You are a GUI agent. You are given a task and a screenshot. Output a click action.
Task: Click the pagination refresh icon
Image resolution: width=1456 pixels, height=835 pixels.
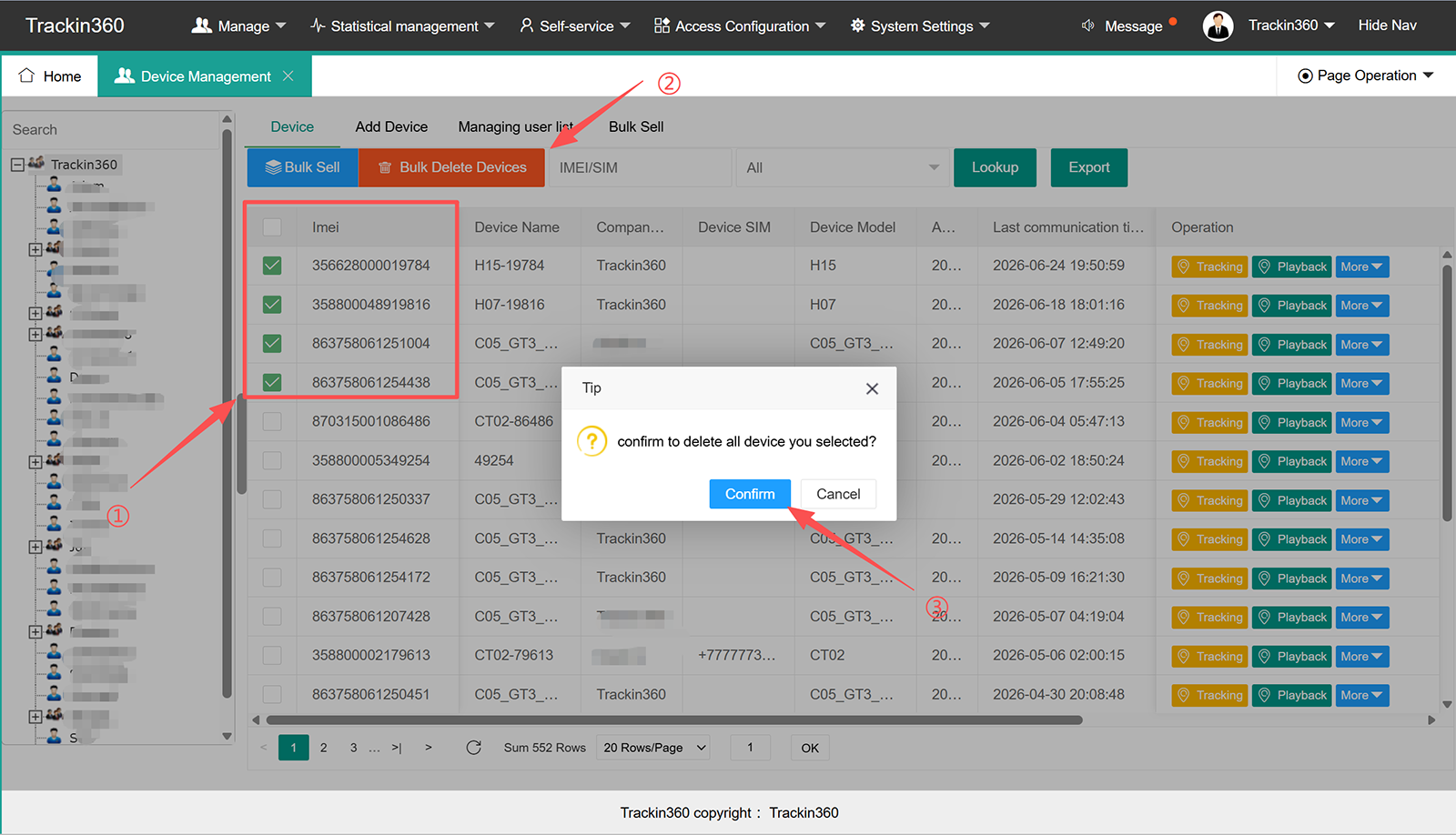pyautogui.click(x=473, y=748)
